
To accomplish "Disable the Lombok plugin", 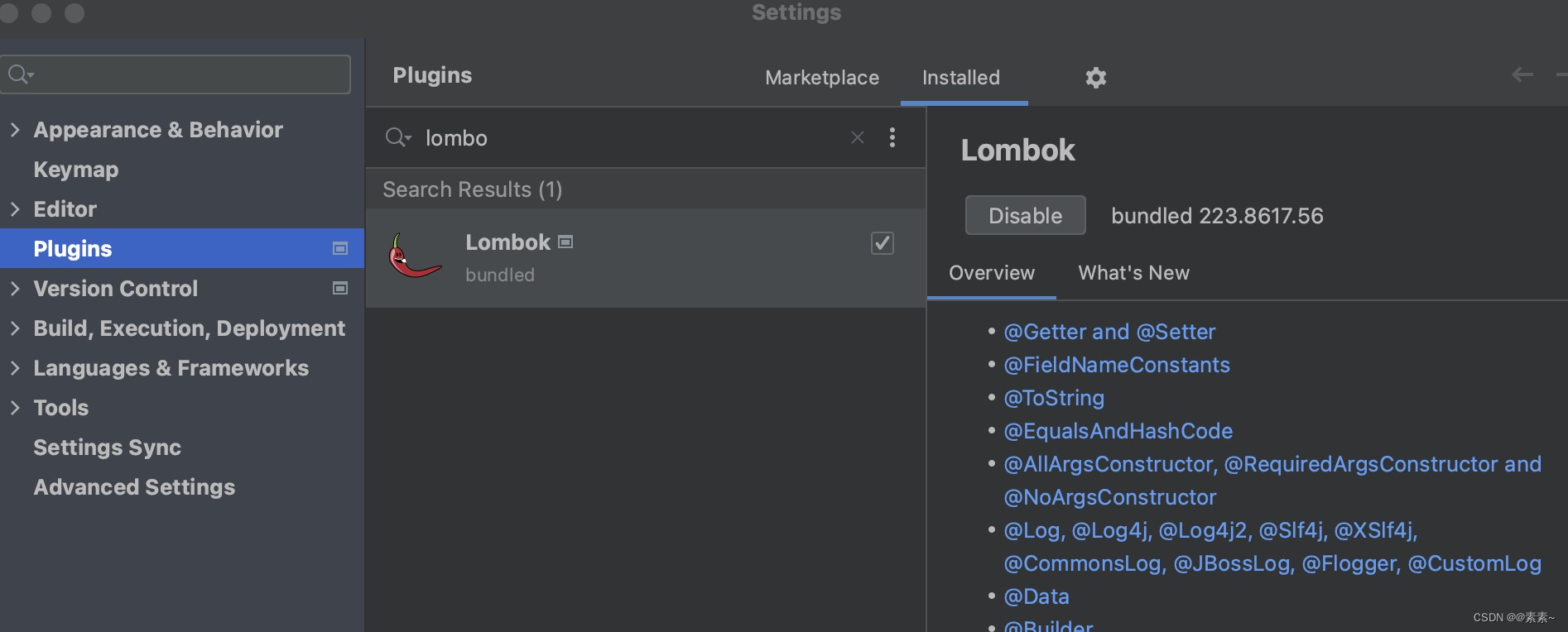I will click(x=1025, y=216).
